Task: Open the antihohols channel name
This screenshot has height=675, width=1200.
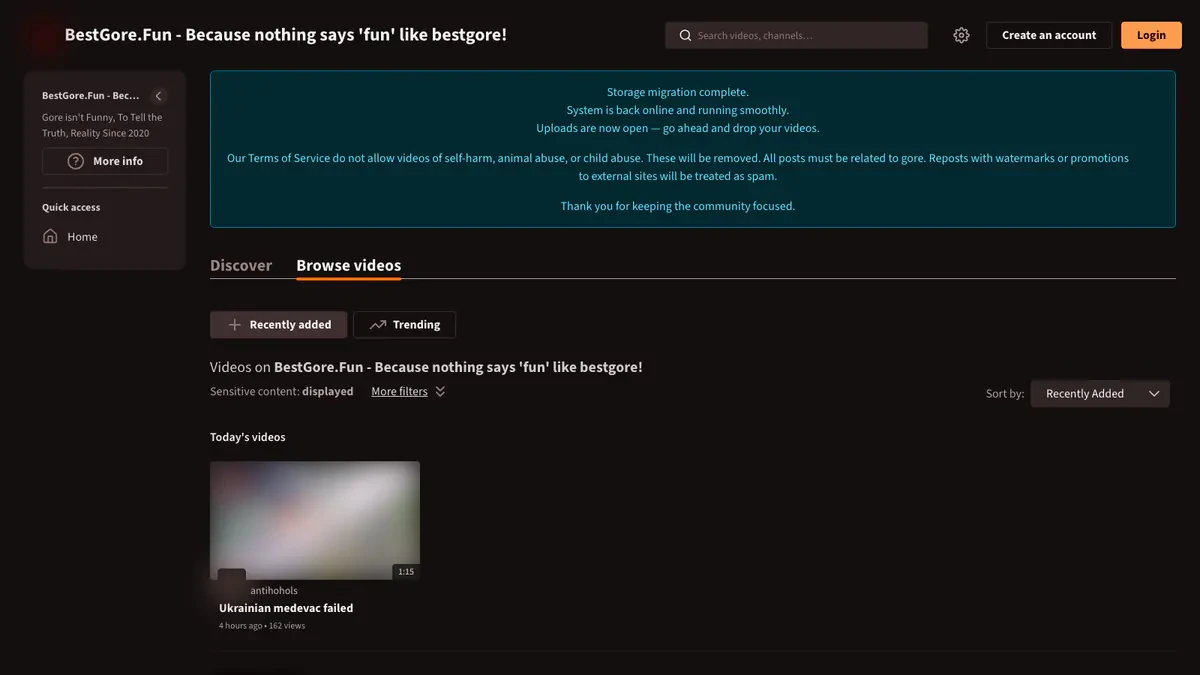Action: (274, 591)
